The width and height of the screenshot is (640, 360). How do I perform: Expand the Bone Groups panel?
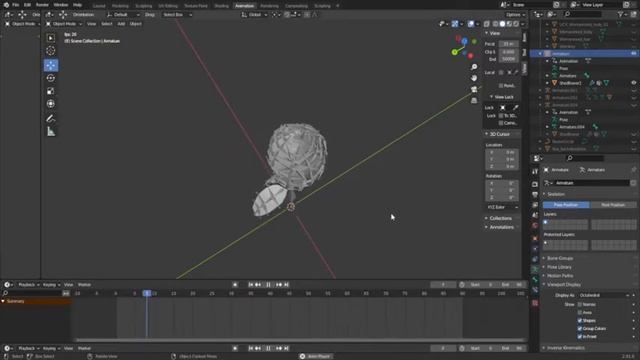point(560,258)
